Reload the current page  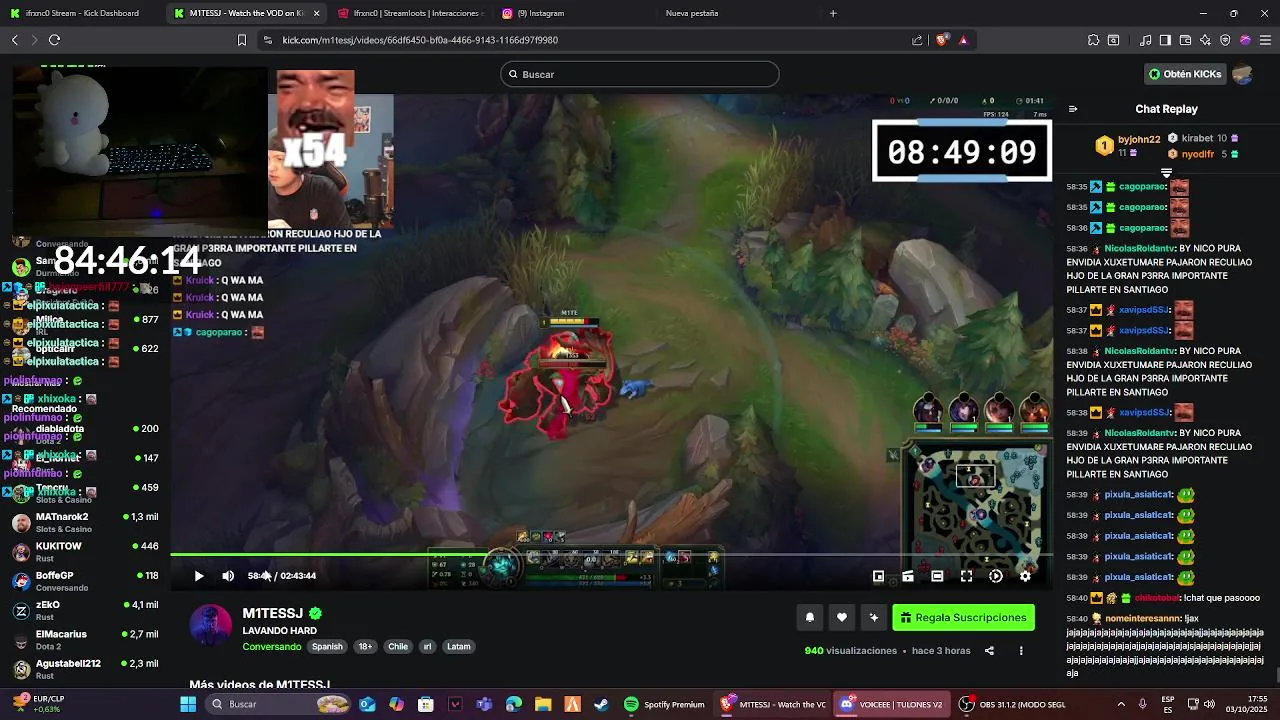pos(54,40)
